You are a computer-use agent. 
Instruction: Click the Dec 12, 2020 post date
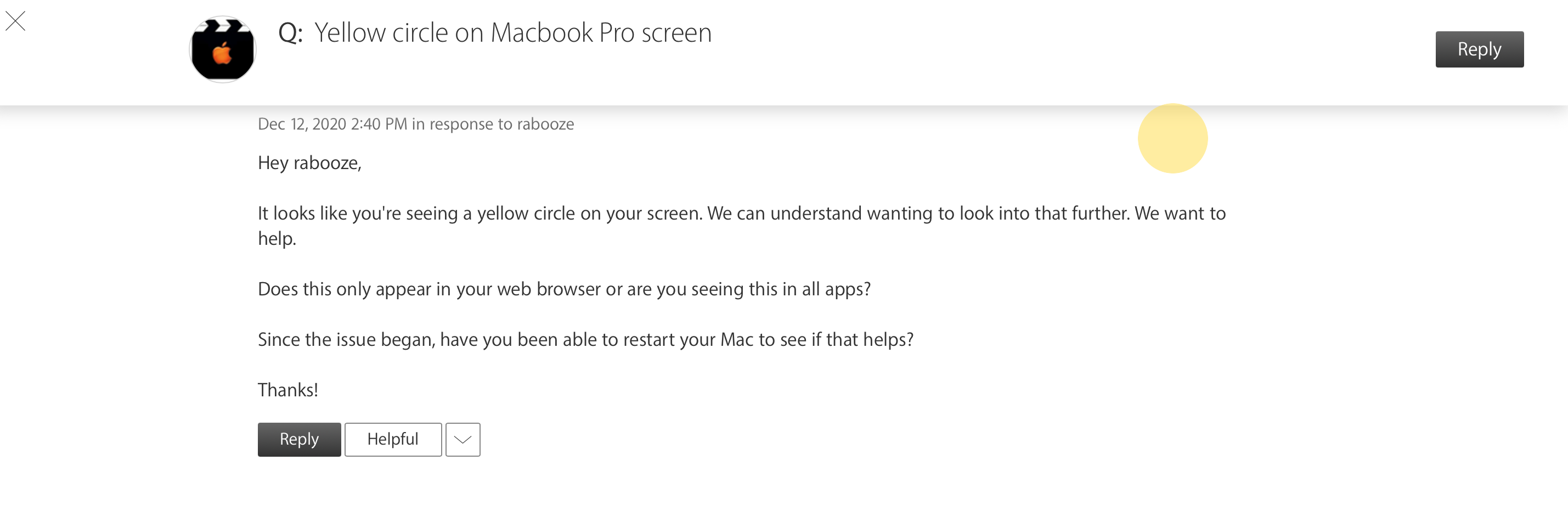302,124
